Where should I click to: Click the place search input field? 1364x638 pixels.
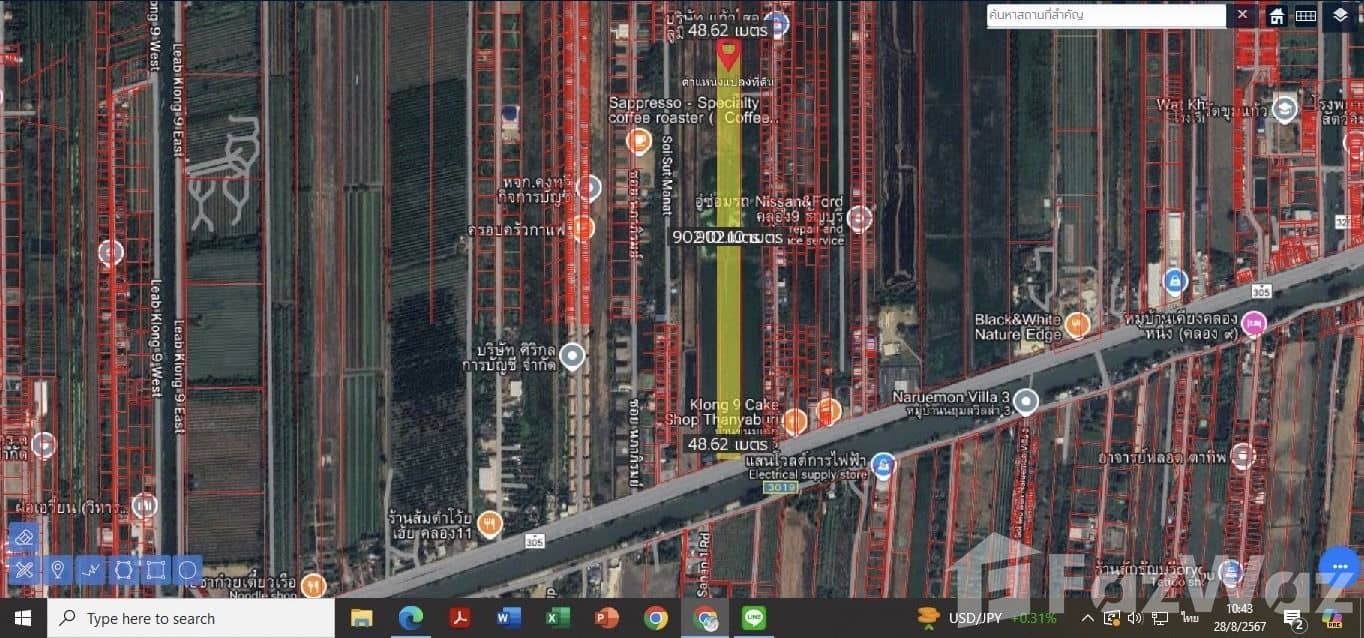pyautogui.click(x=1105, y=15)
